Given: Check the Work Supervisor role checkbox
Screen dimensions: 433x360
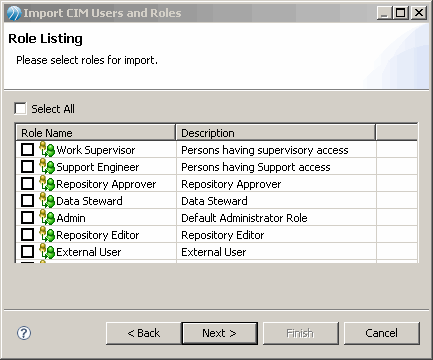Looking at the screenshot, I should [x=27, y=150].
